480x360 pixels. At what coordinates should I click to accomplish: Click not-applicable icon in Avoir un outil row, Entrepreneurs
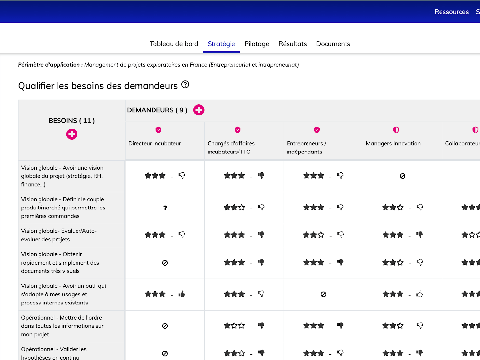click(323, 294)
